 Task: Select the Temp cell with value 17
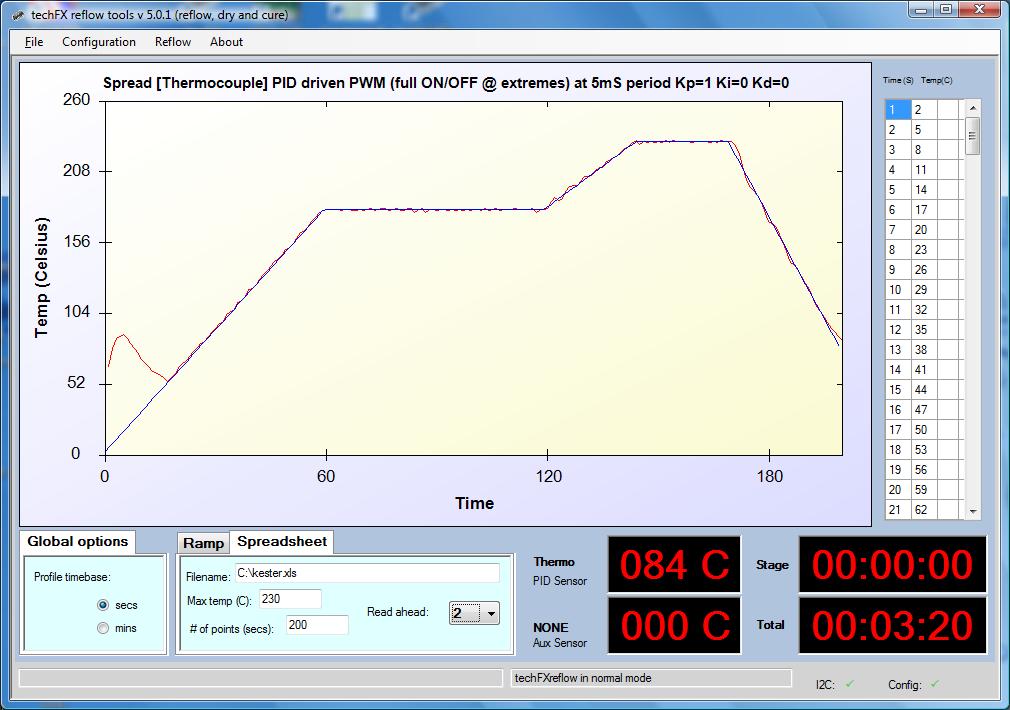pyautogui.click(x=924, y=209)
